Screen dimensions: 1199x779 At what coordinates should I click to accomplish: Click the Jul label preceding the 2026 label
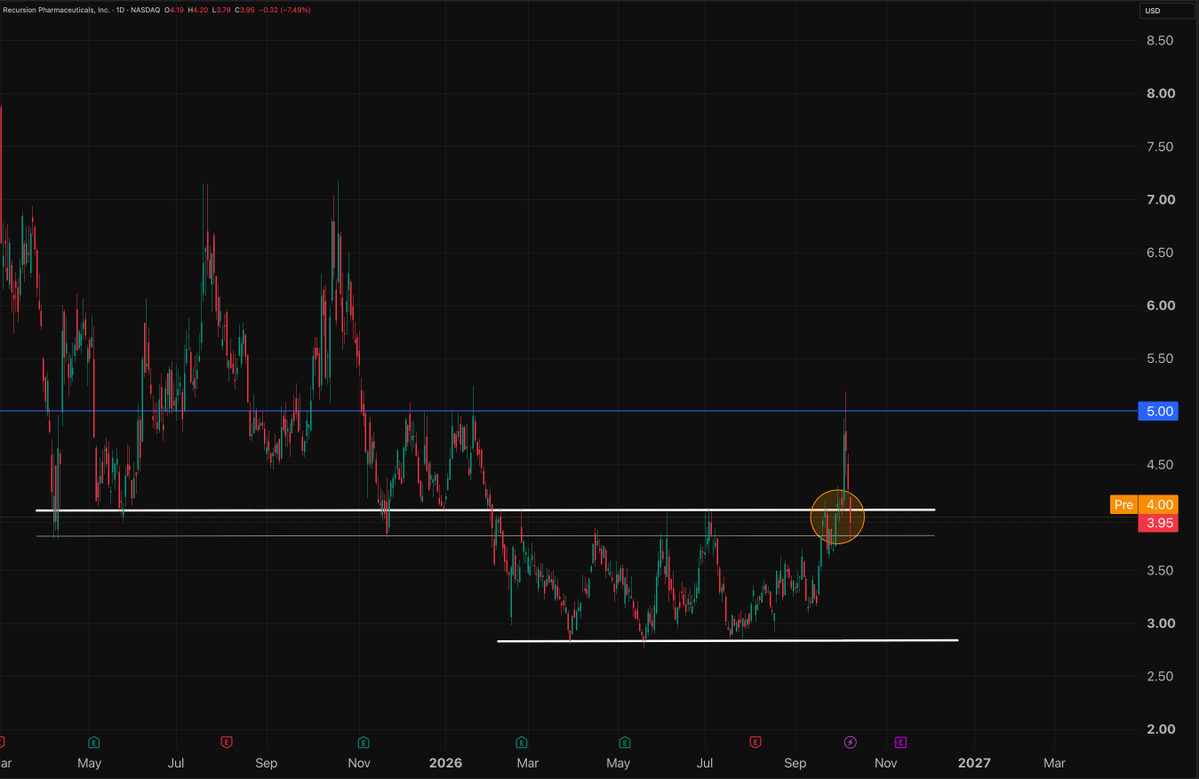(x=176, y=763)
